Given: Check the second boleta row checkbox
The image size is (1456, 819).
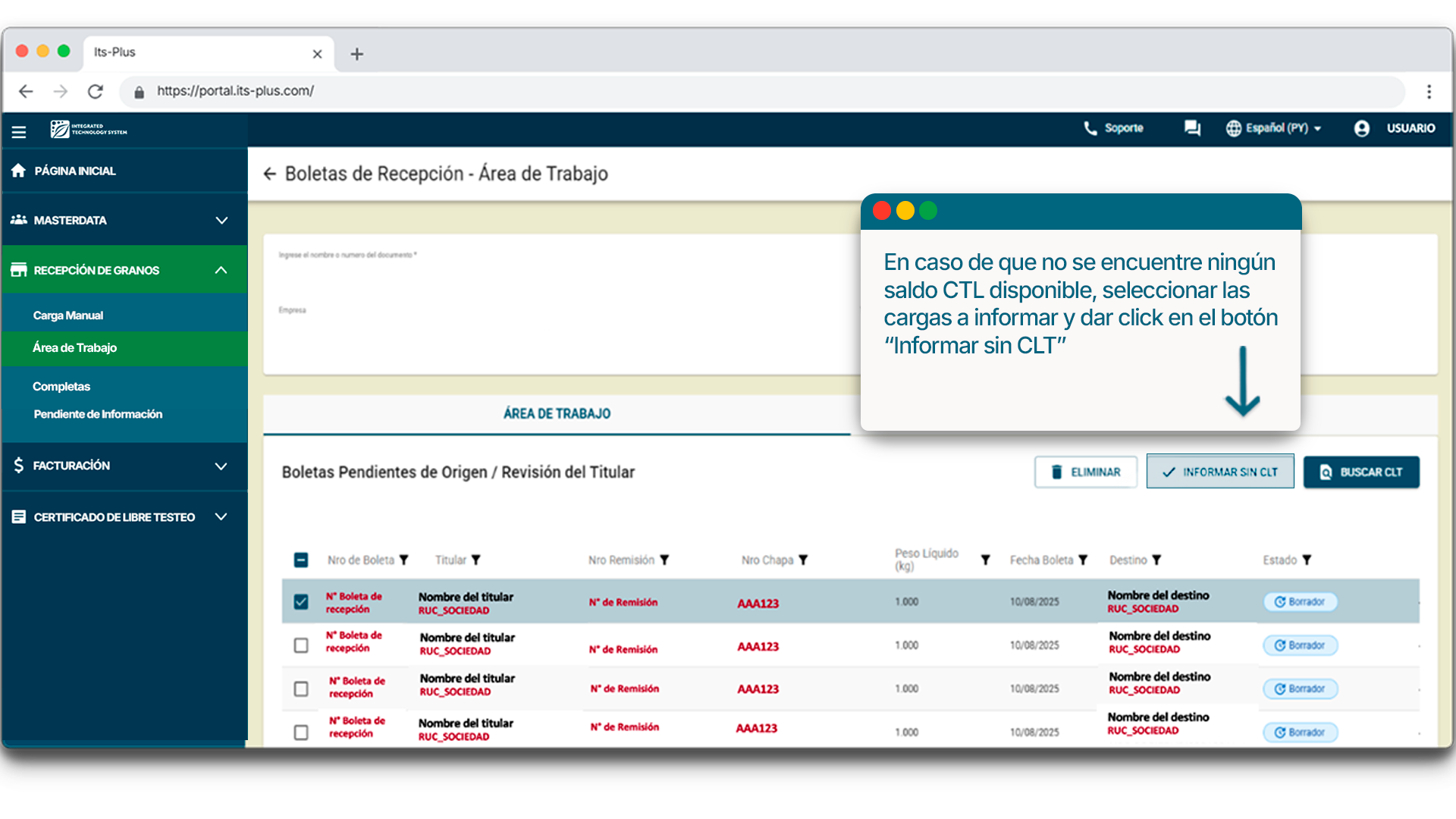Looking at the screenshot, I should pos(301,645).
